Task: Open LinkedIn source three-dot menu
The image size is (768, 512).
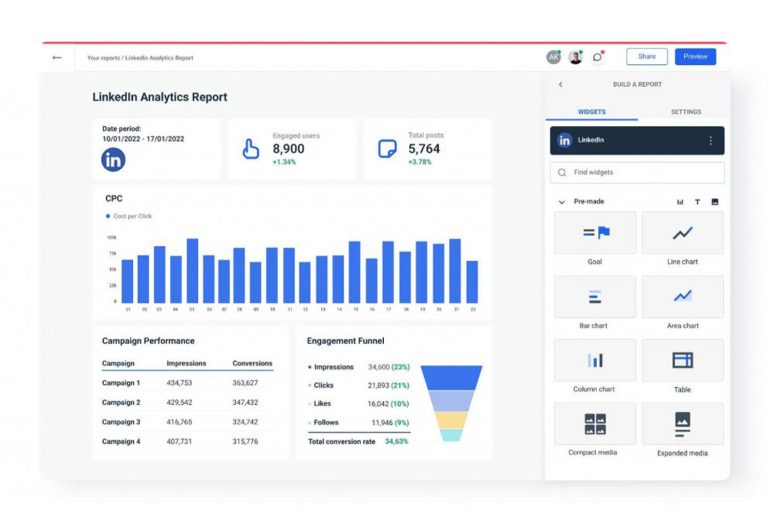Action: [711, 141]
